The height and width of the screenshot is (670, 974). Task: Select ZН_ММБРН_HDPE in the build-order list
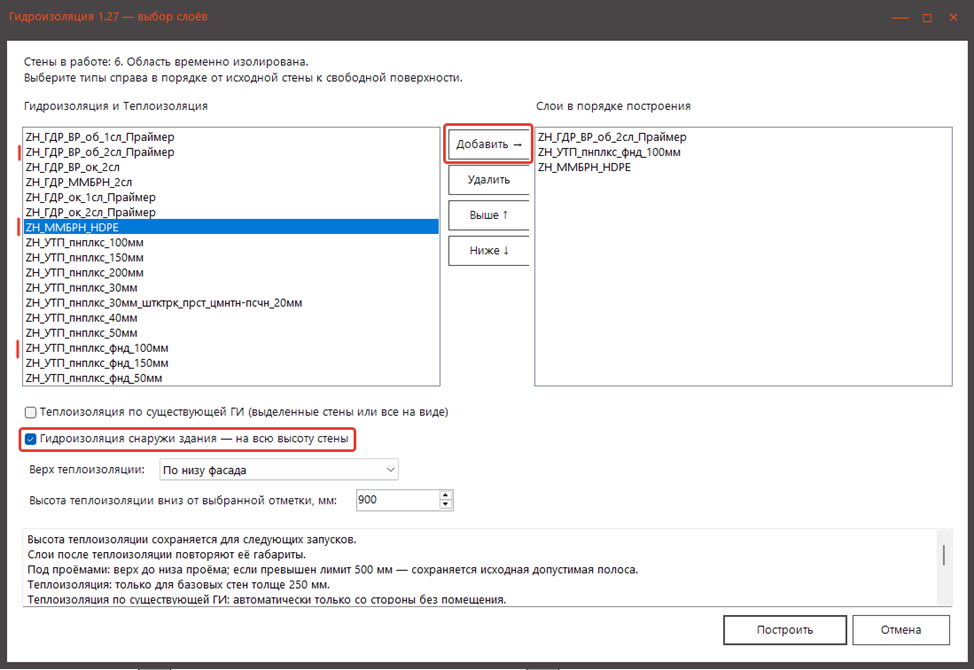pyautogui.click(x=743, y=167)
